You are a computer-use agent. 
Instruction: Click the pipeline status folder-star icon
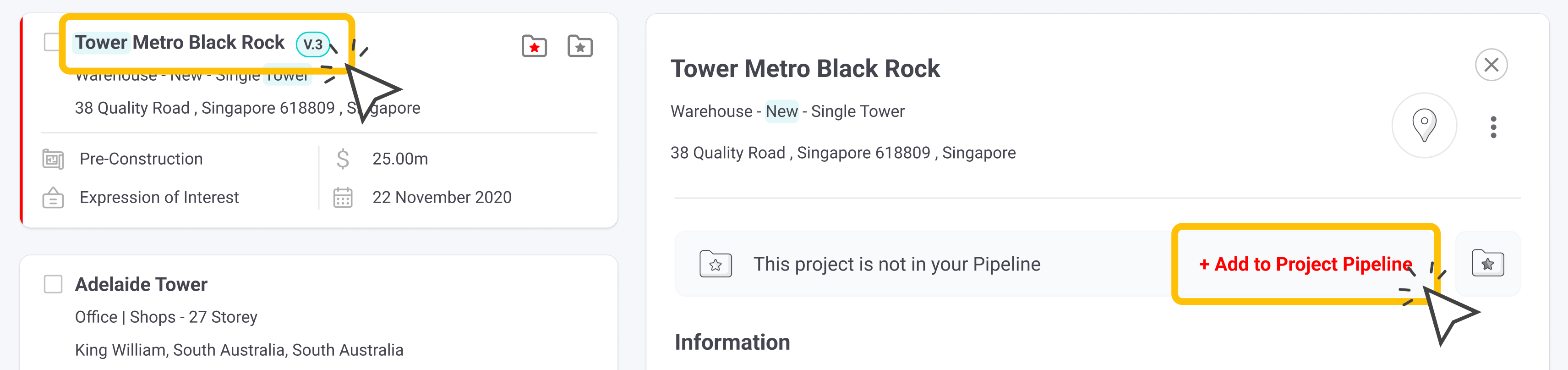[x=715, y=264]
